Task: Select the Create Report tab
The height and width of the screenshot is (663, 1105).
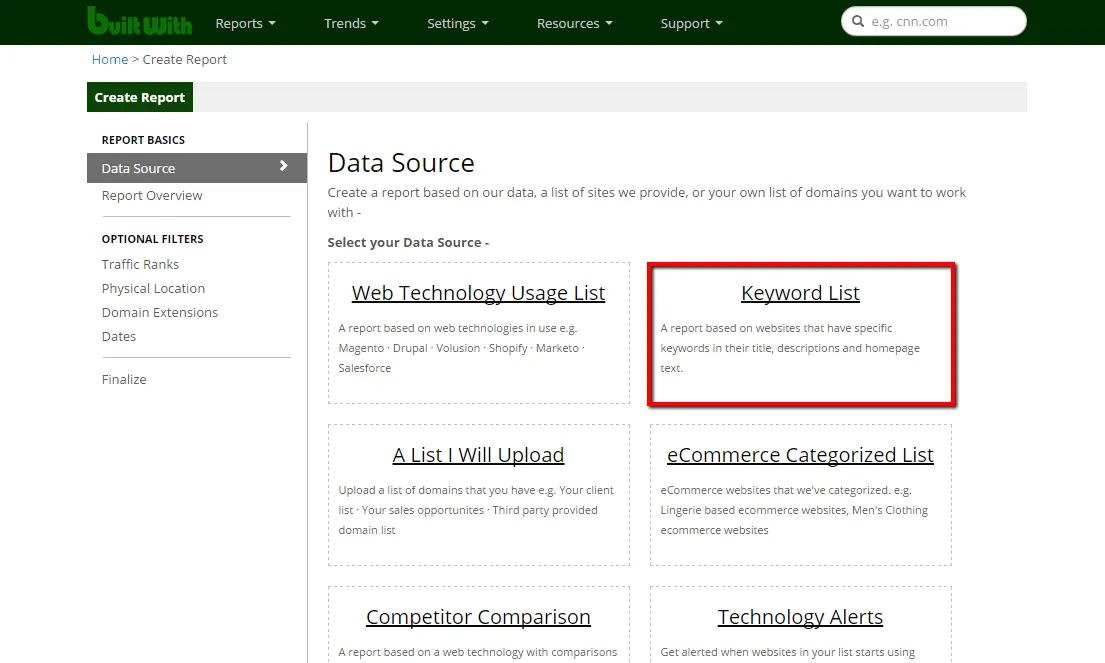Action: (140, 97)
